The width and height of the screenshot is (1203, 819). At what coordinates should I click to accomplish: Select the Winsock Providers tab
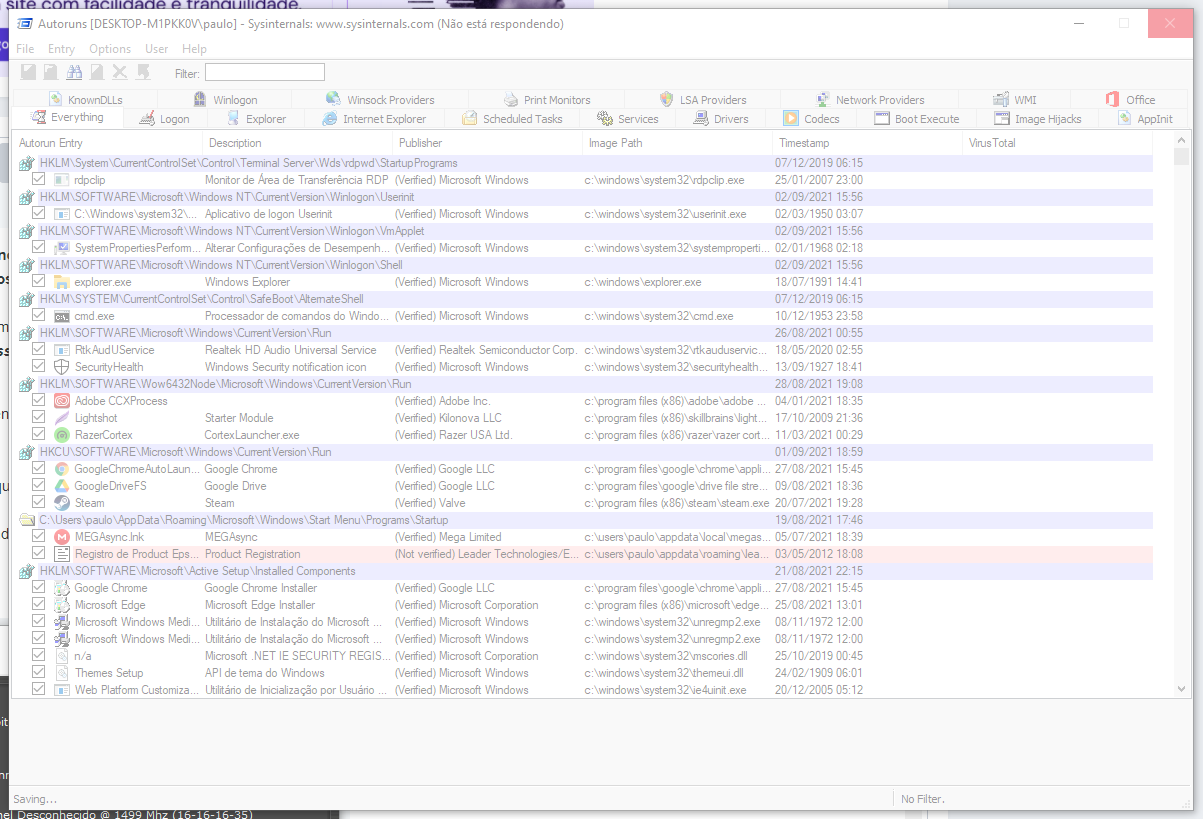(380, 100)
